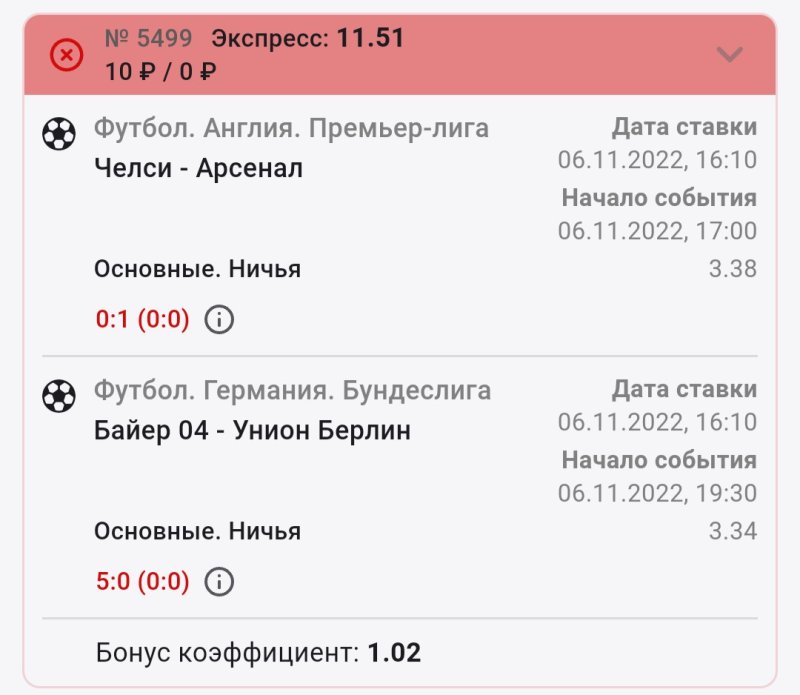Open info icon beside 5:0 score

(x=219, y=581)
